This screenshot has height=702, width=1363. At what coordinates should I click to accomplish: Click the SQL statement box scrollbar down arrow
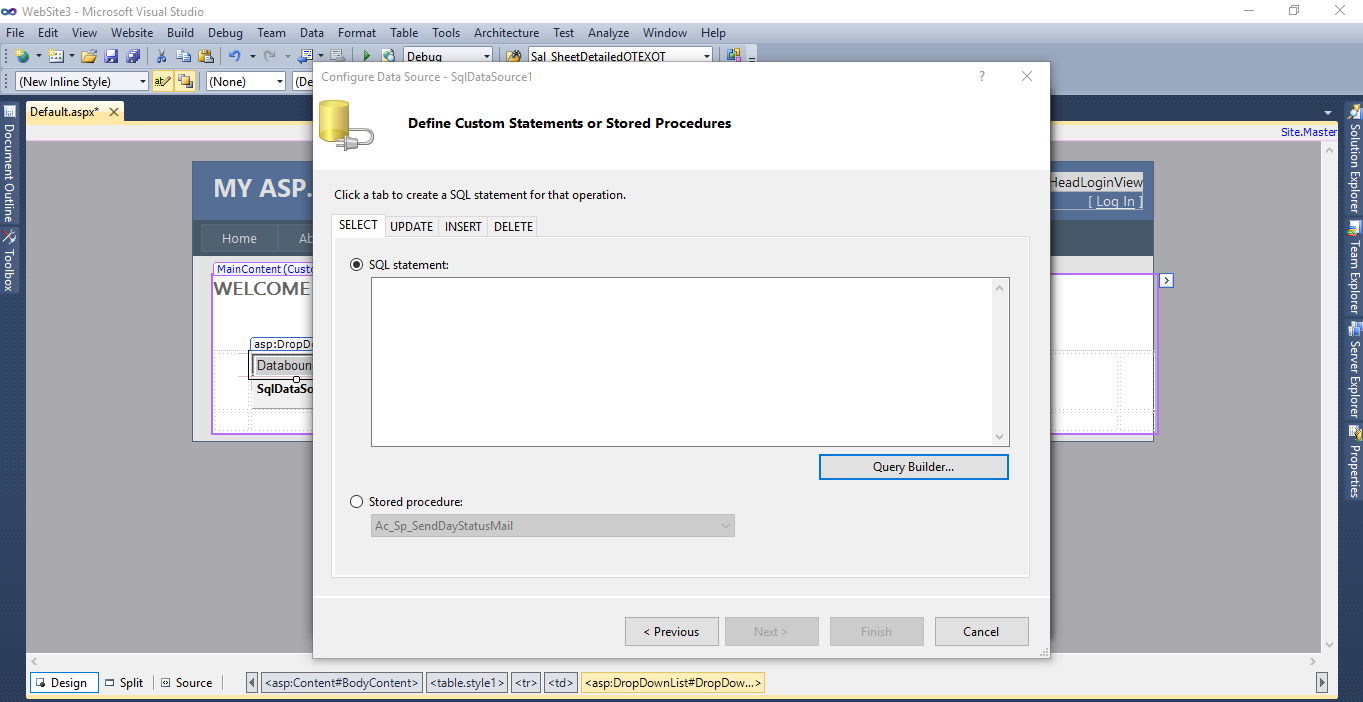click(999, 436)
